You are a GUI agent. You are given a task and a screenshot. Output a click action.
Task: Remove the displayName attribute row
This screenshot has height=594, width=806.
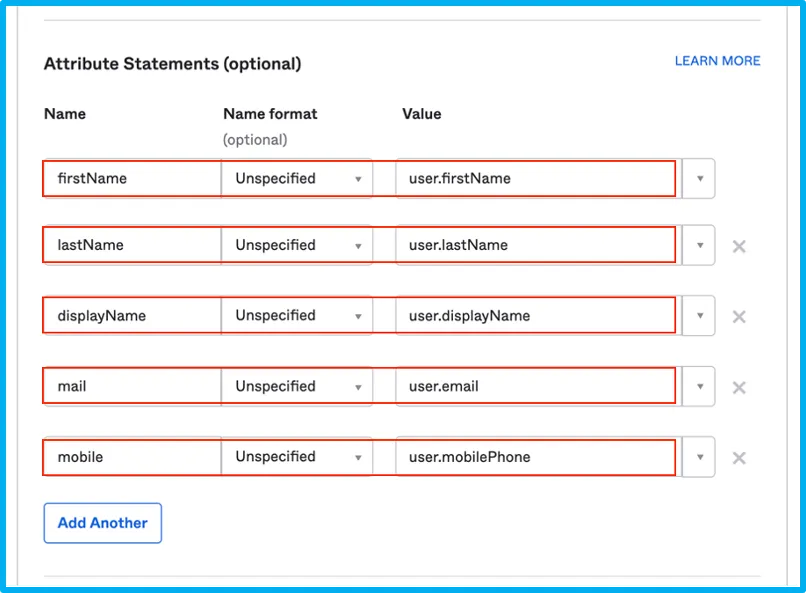coord(739,317)
